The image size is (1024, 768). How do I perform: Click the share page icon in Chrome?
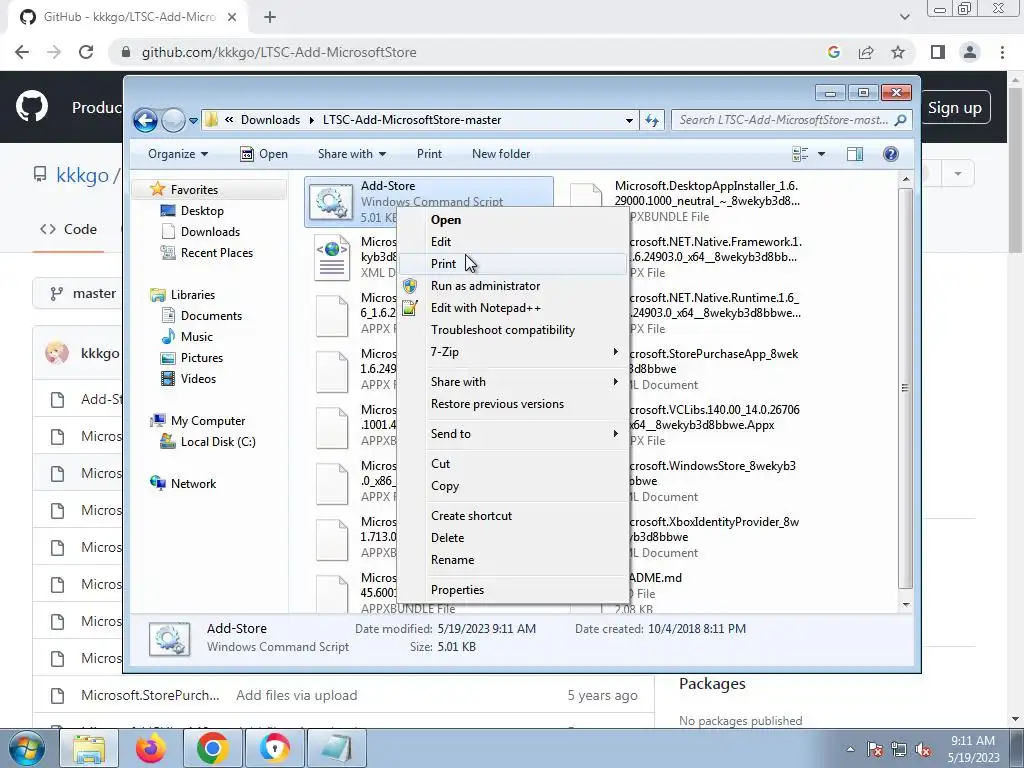click(866, 52)
